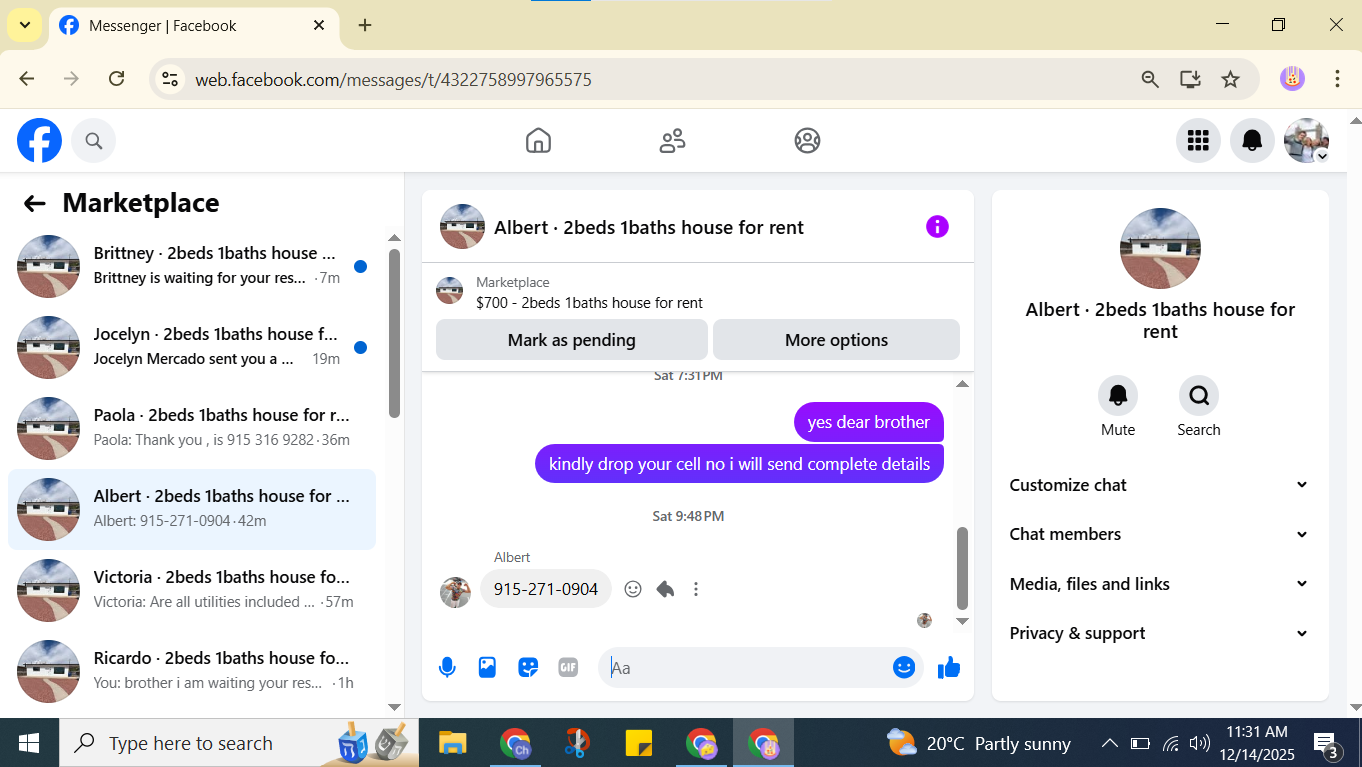Viewport: 1362px width, 767px height.
Task: Click the 915-271-0904 message bubble
Action: [546, 589]
